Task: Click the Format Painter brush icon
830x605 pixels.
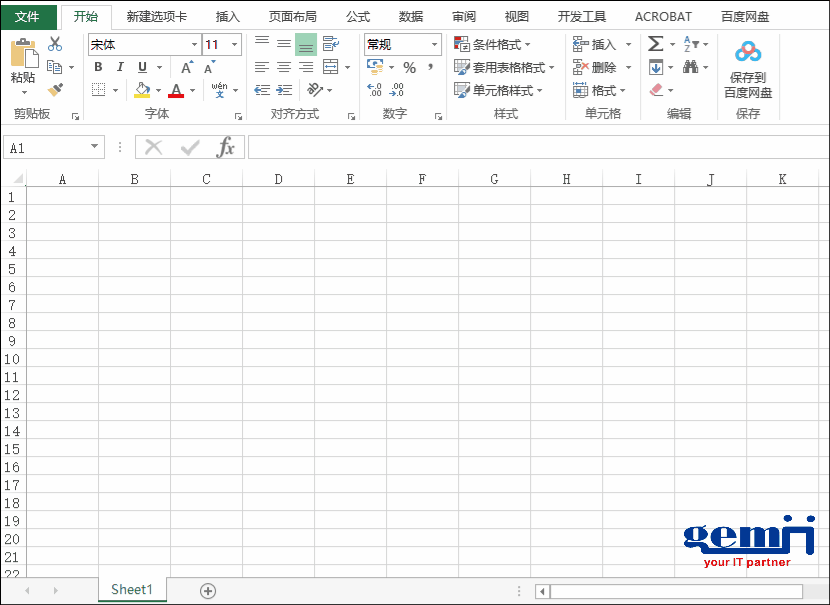Action: (57, 90)
